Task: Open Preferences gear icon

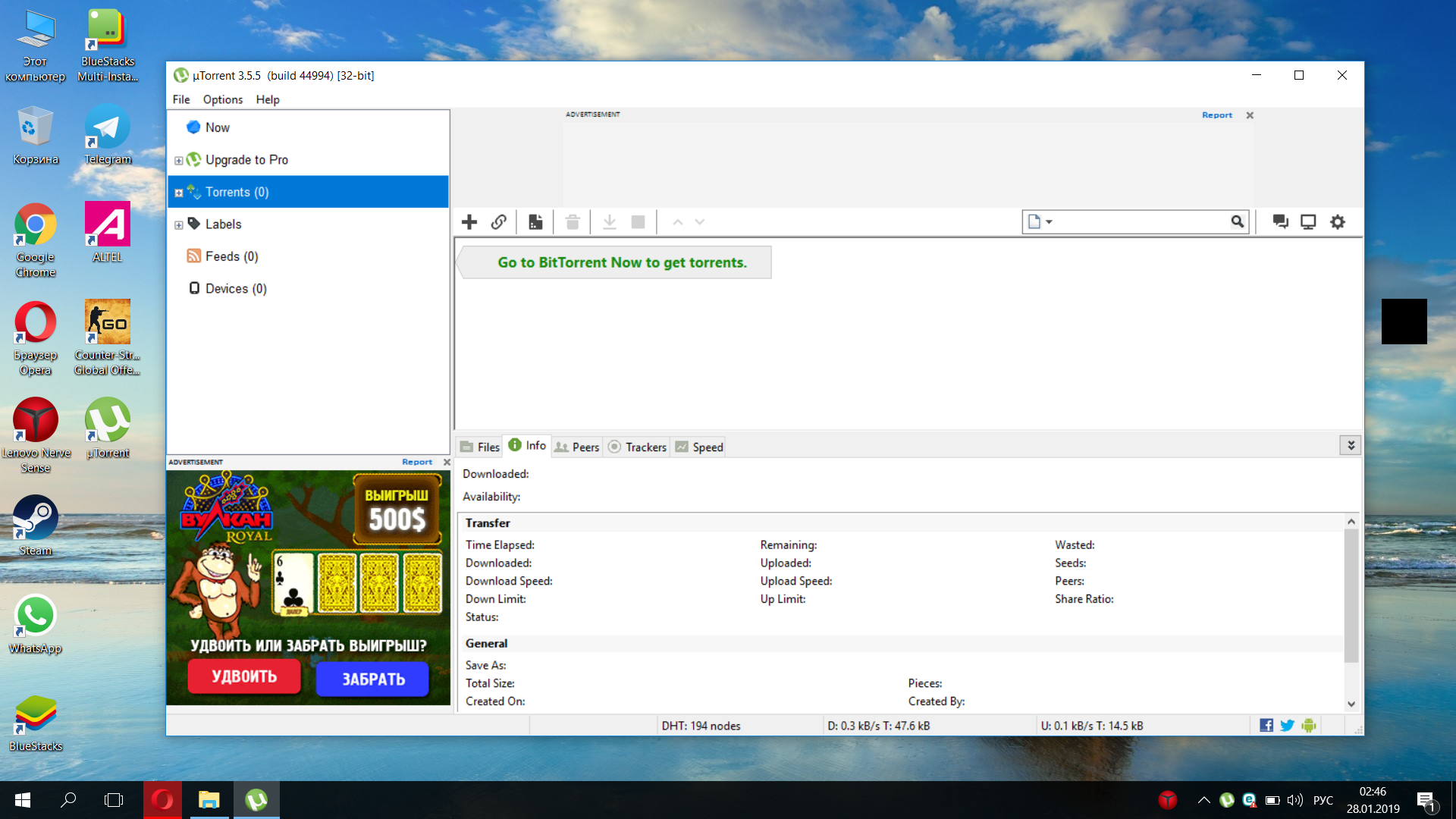Action: [x=1338, y=222]
